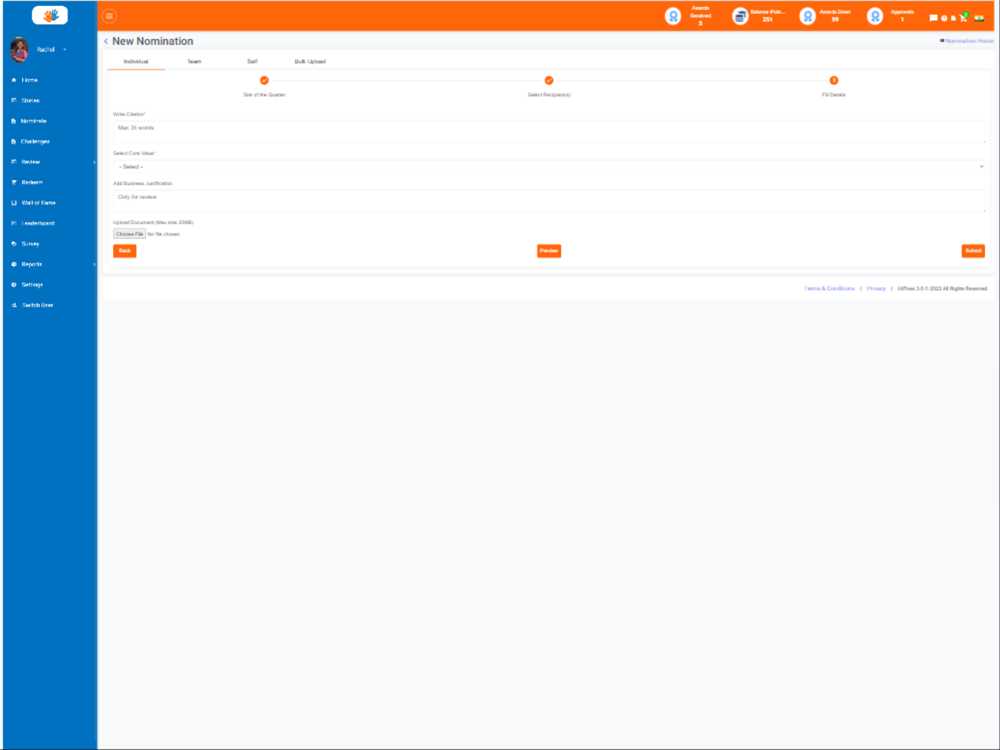Expand the dropdown arrow beside Rachel
This screenshot has height=750, width=1000.
coord(64,50)
